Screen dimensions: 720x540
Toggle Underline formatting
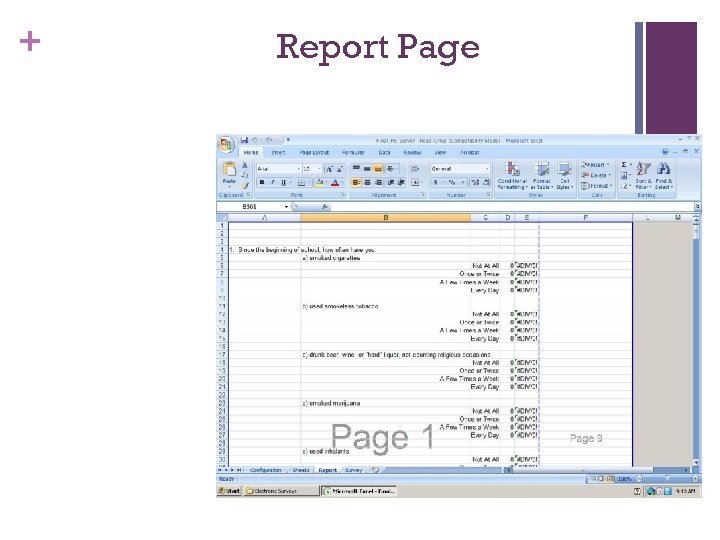[x=283, y=183]
